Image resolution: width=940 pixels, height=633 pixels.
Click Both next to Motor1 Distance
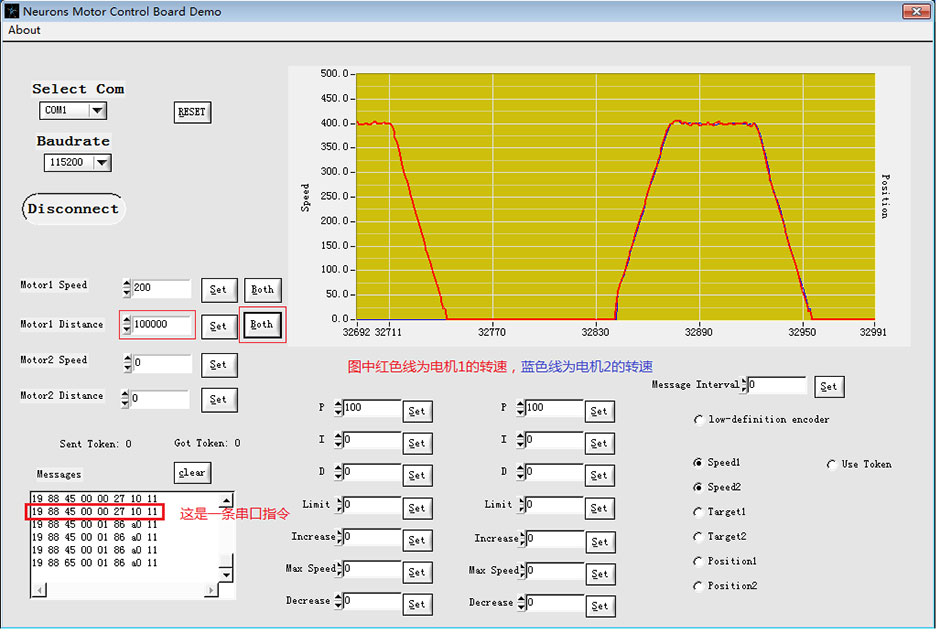[262, 325]
